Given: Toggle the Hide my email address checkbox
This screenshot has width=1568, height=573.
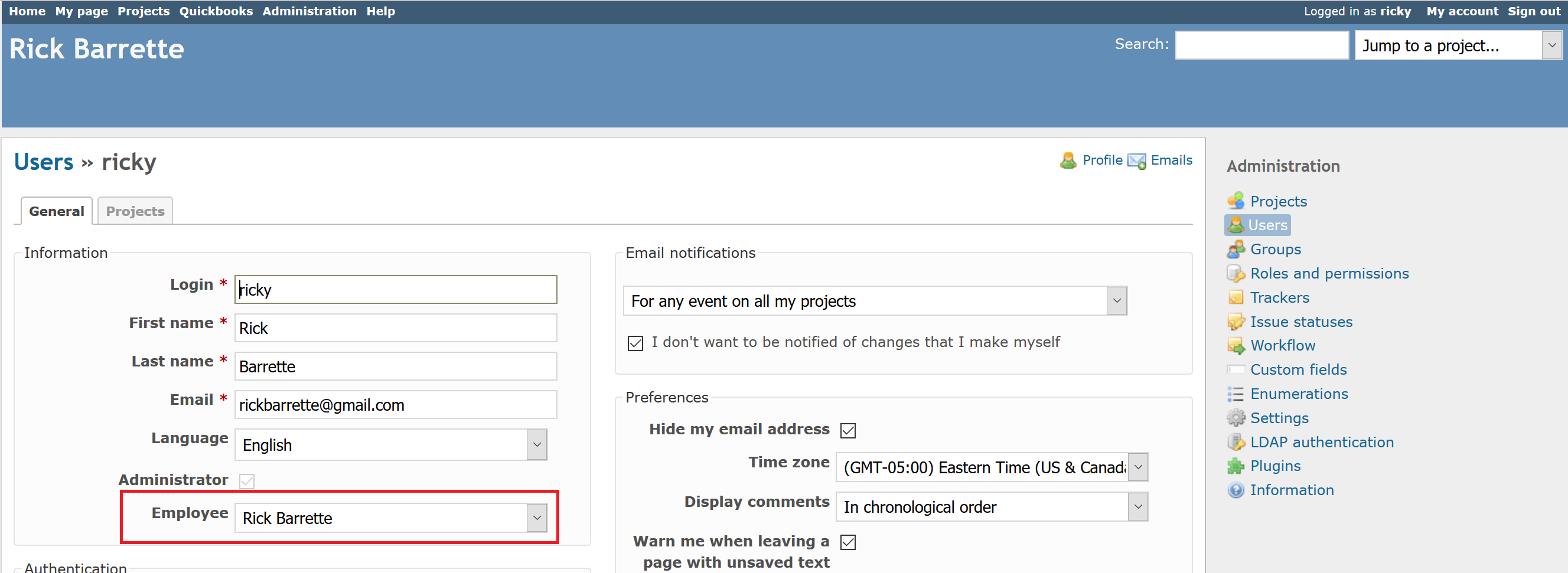Looking at the screenshot, I should (x=847, y=430).
